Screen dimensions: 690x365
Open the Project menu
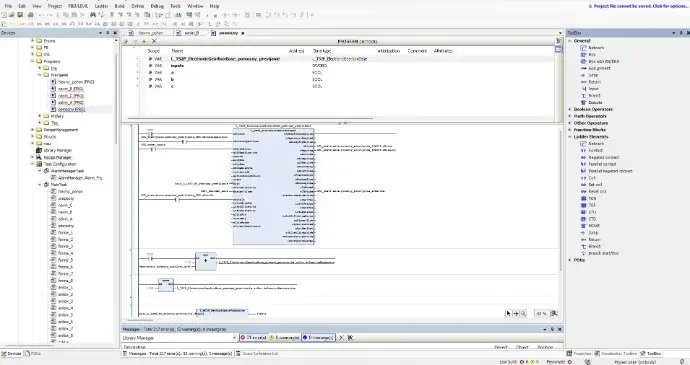pos(55,6)
